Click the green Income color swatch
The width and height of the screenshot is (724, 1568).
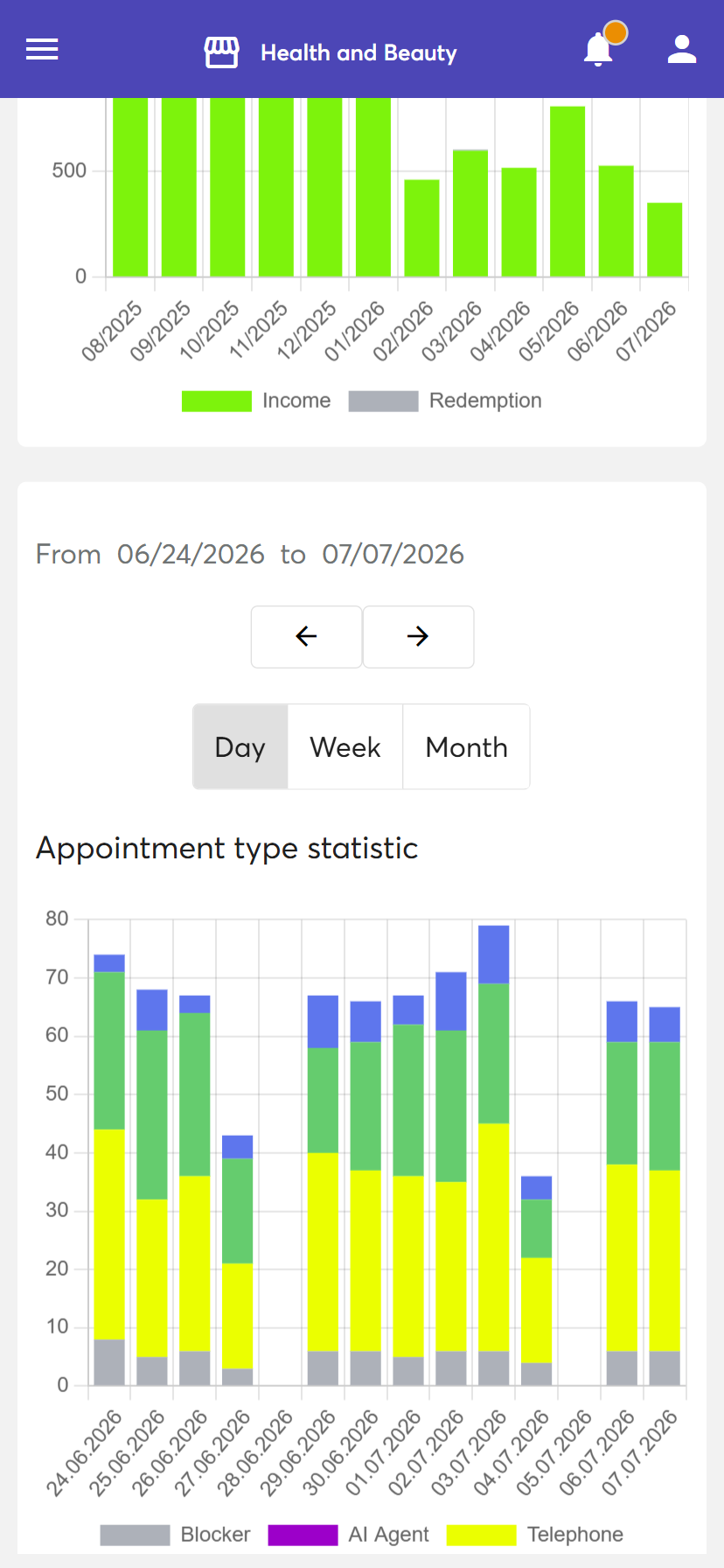click(x=216, y=401)
